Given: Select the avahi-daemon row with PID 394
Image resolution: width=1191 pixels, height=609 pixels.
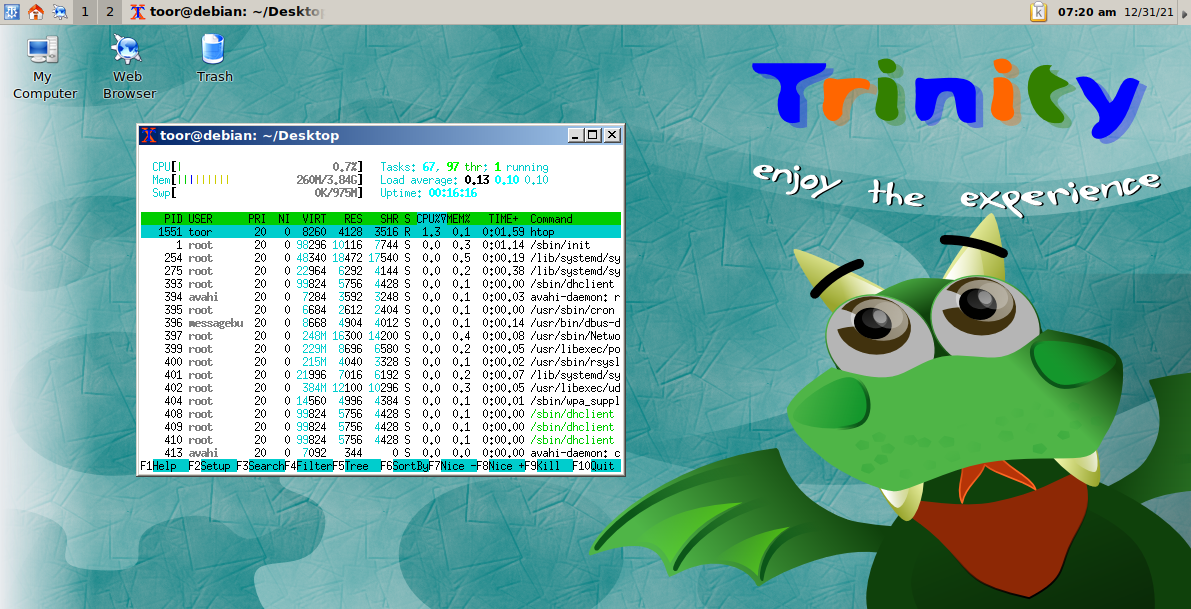Looking at the screenshot, I should (x=381, y=297).
